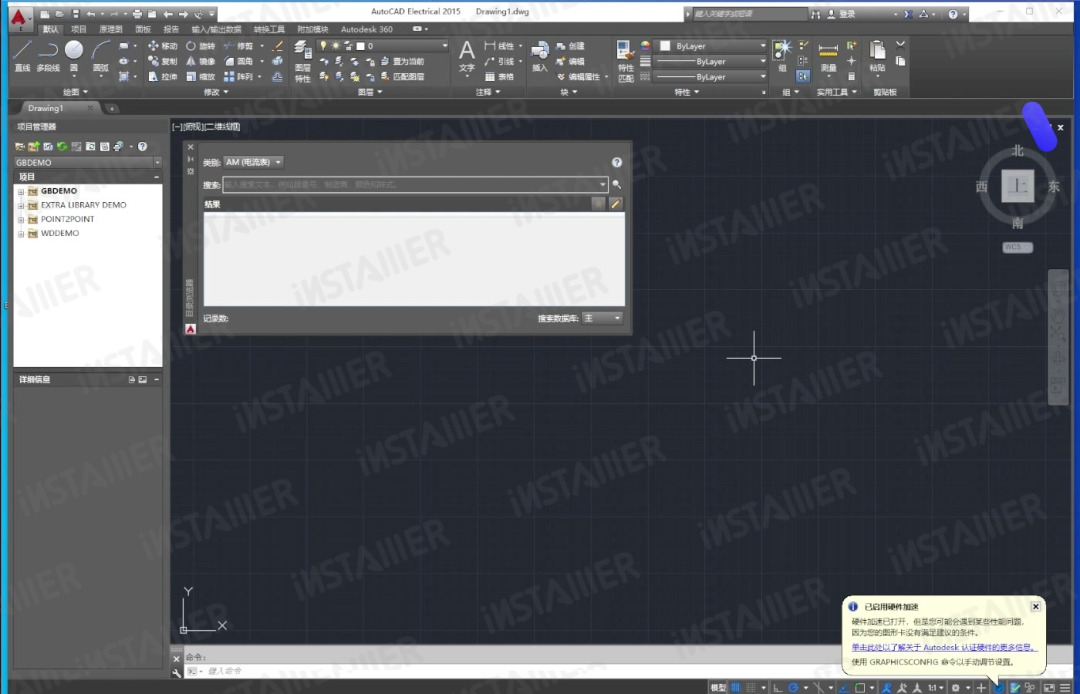
Task: Expand the GBDEMO project tree node
Action: [x=21, y=191]
